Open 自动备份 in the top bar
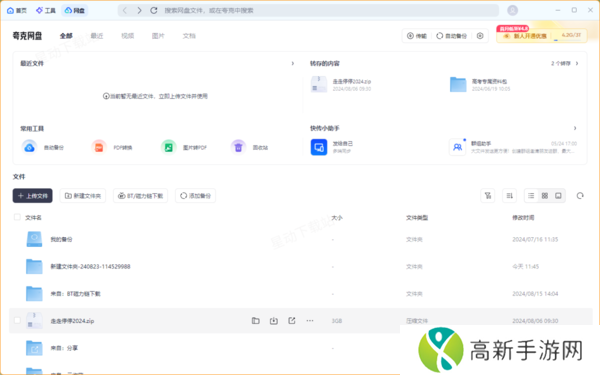600x375 pixels. point(452,36)
